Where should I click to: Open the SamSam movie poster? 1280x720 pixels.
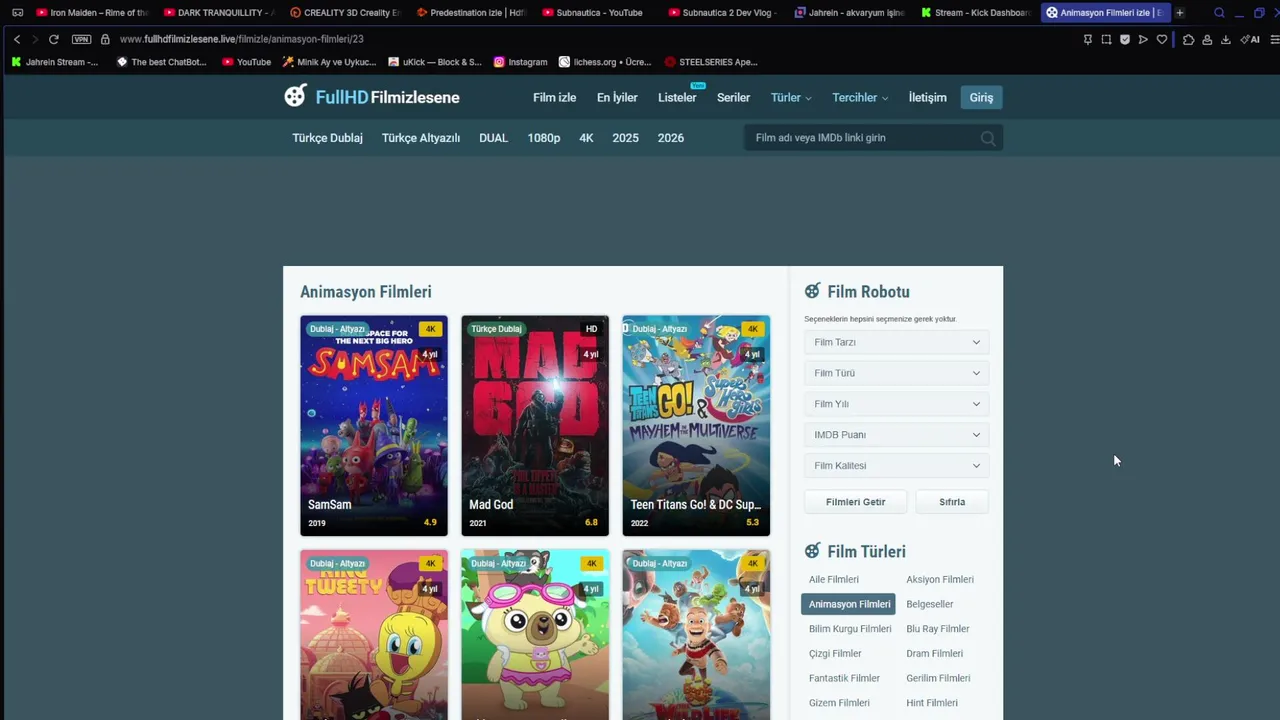[x=374, y=426]
